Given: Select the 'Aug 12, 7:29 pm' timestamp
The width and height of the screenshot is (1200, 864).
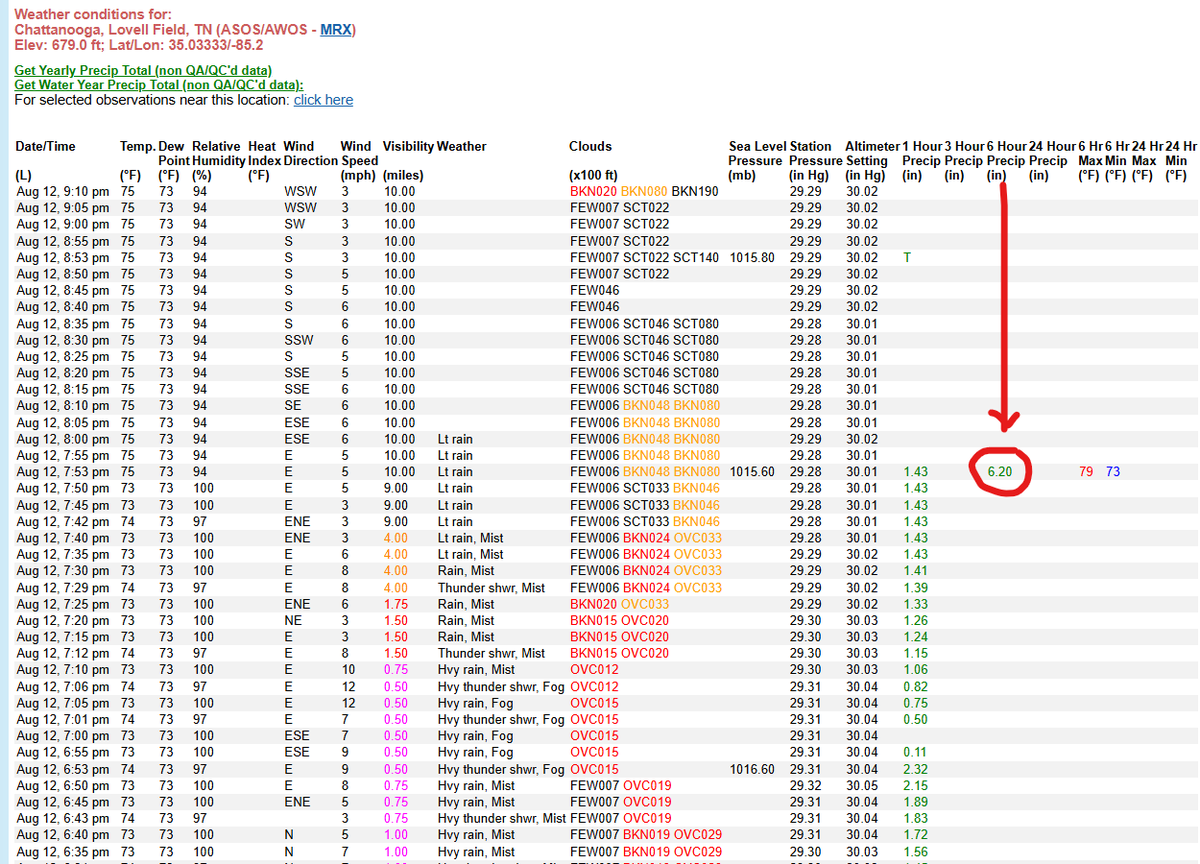Looking at the screenshot, I should pos(63,587).
